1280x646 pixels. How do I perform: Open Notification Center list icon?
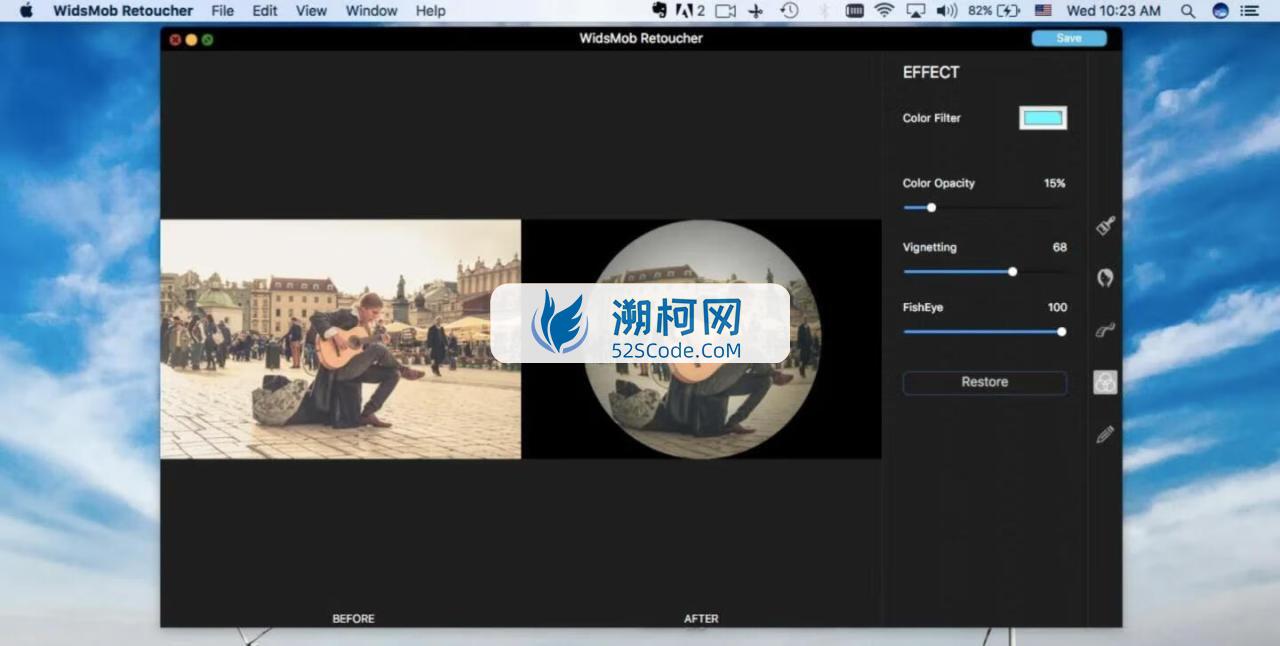tap(1250, 10)
